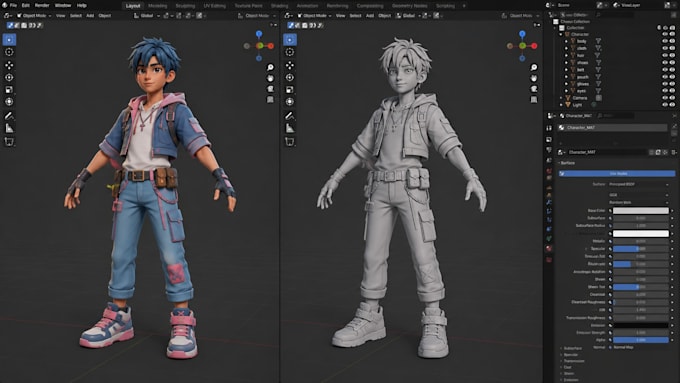680x383 pixels.
Task: Expand the Light tree item
Action: point(561,105)
